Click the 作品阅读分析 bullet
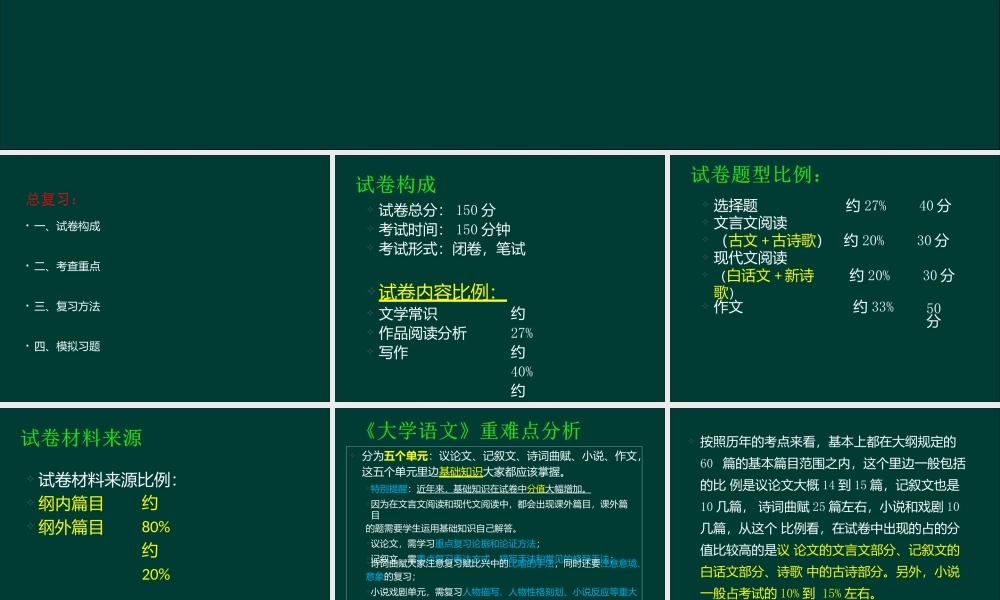The image size is (1000, 600). pos(422,333)
